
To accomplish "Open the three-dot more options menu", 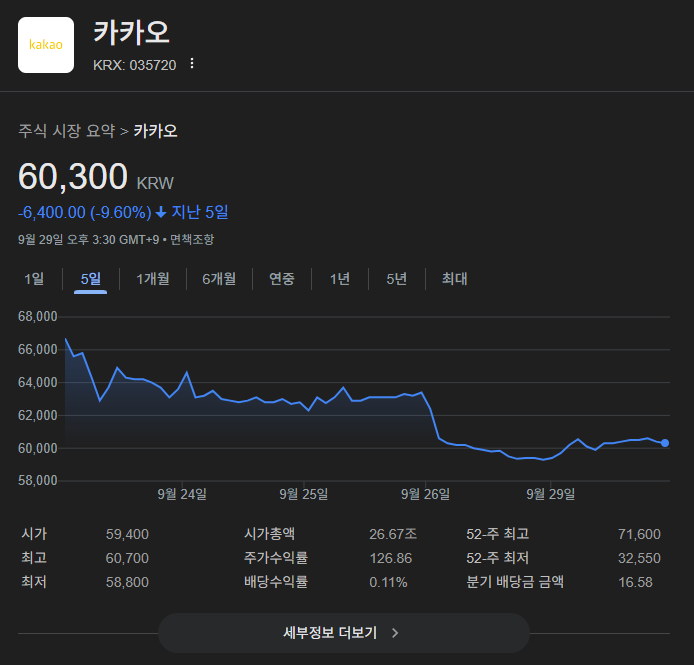I will 192,64.
